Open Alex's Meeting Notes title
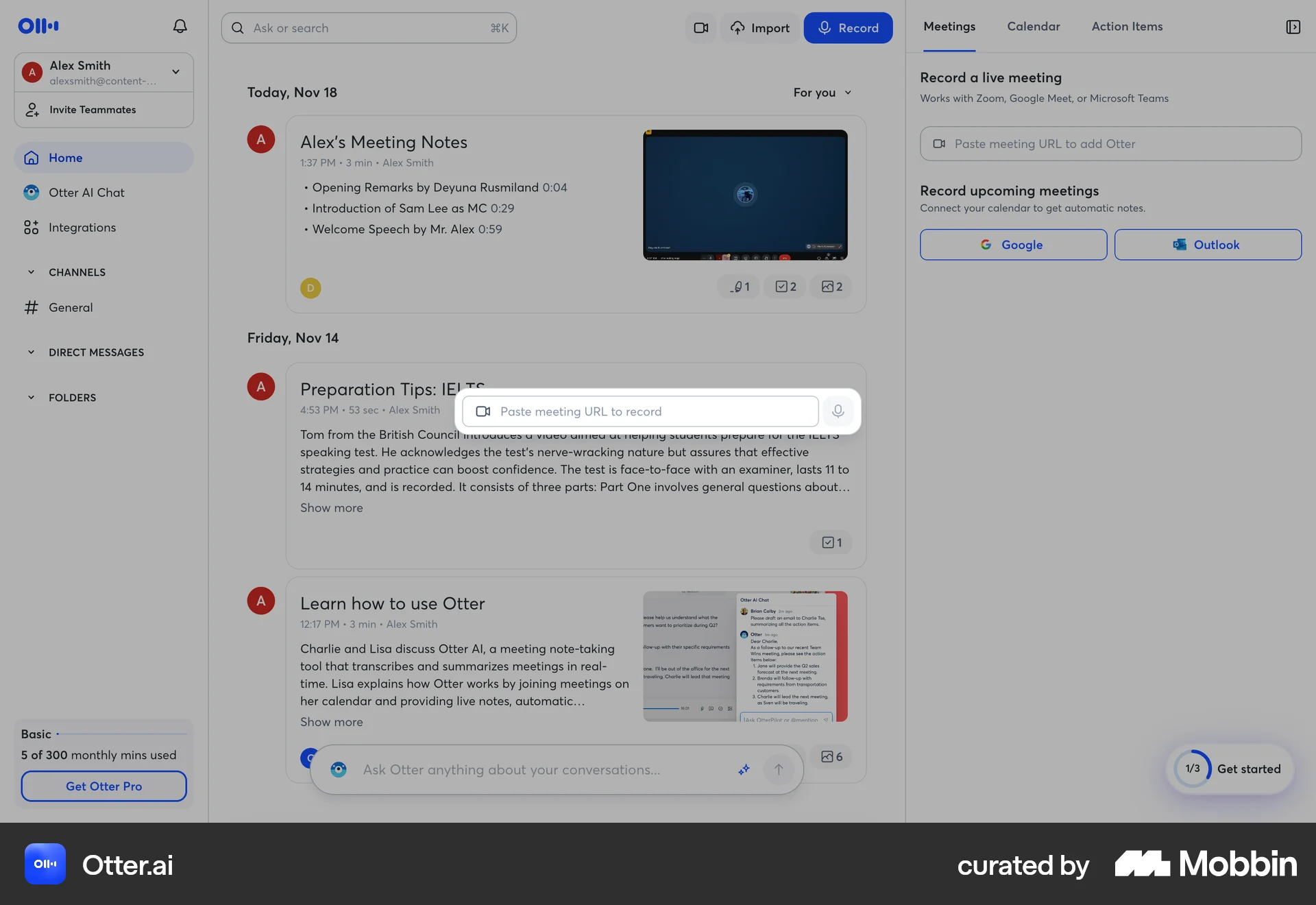 coord(384,142)
